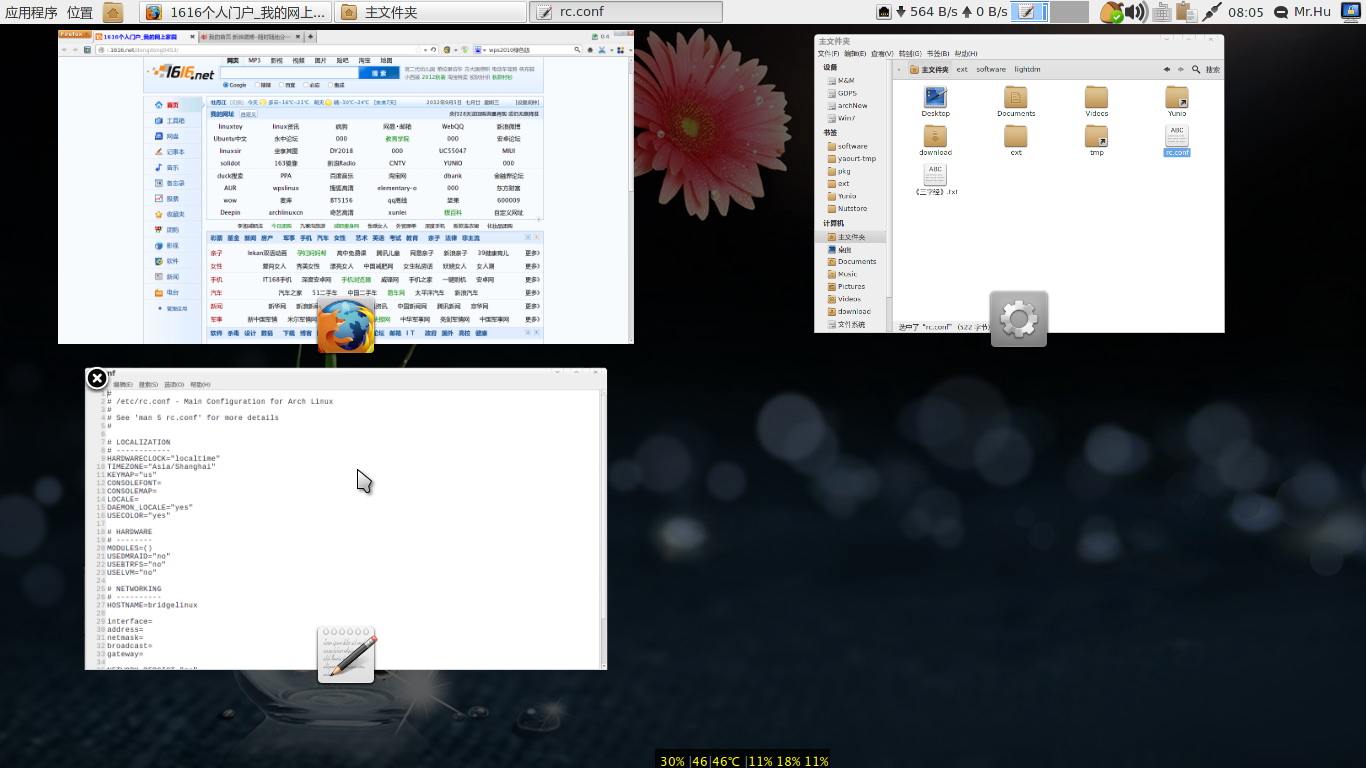Open the 应用程序 panel menu

coord(31,13)
